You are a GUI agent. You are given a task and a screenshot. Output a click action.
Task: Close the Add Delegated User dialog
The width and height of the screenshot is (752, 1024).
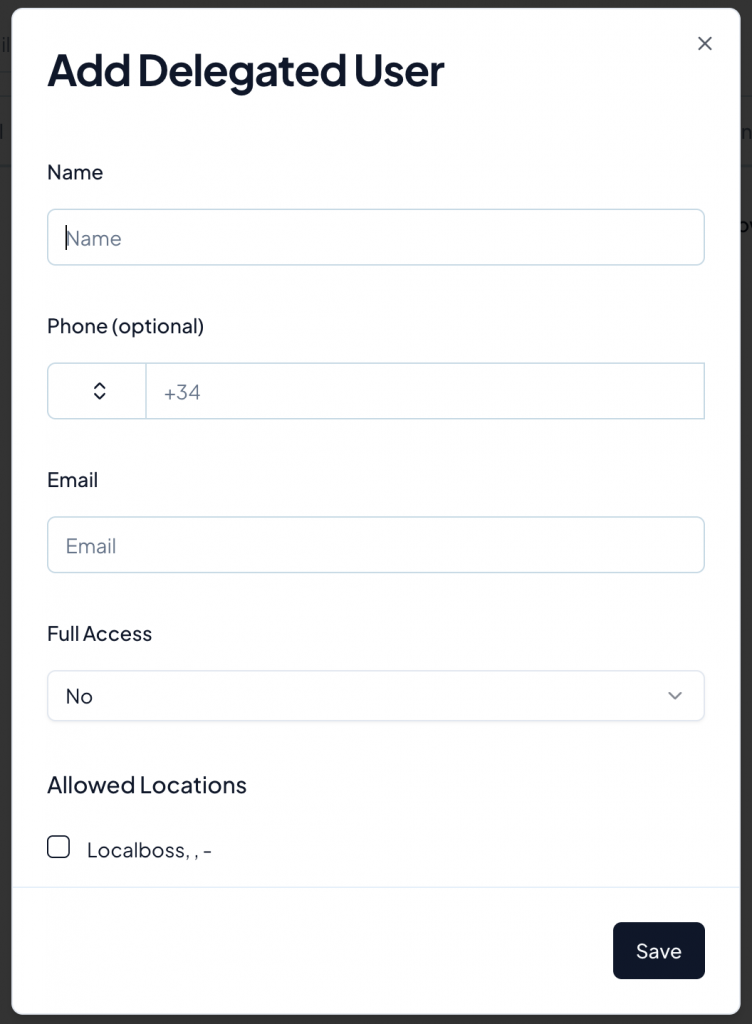tap(705, 43)
